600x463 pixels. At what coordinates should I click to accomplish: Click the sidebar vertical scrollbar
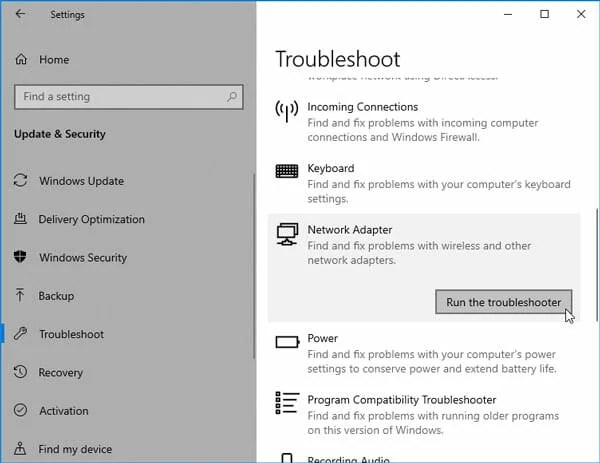coord(253,266)
